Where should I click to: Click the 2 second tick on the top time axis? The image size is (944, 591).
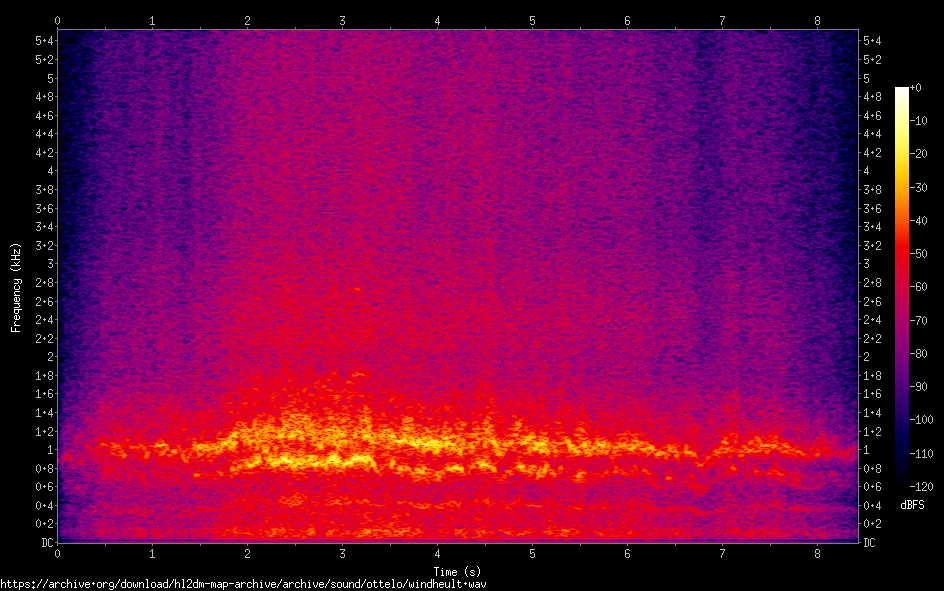[x=247, y=20]
